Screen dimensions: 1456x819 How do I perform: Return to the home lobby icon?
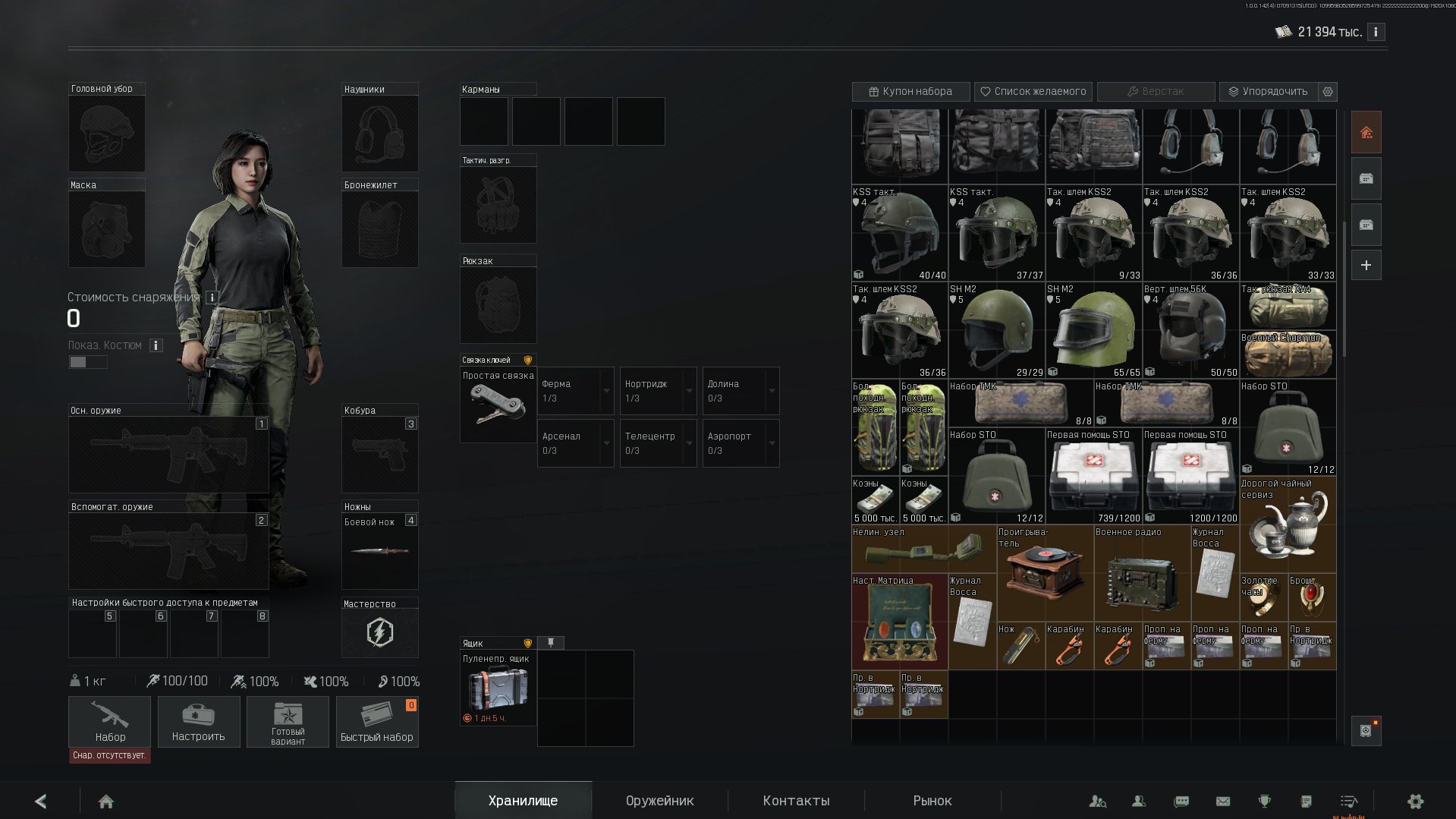[106, 801]
